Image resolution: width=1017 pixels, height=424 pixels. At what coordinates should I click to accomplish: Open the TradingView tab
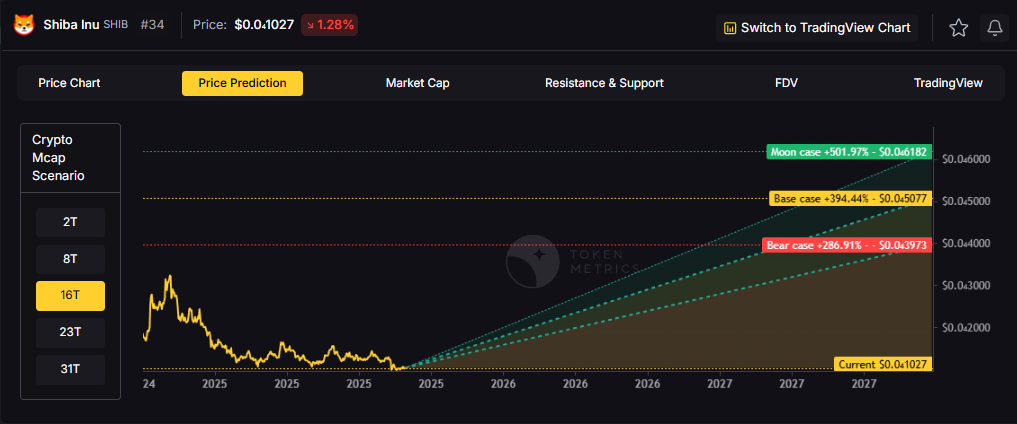[x=948, y=83]
